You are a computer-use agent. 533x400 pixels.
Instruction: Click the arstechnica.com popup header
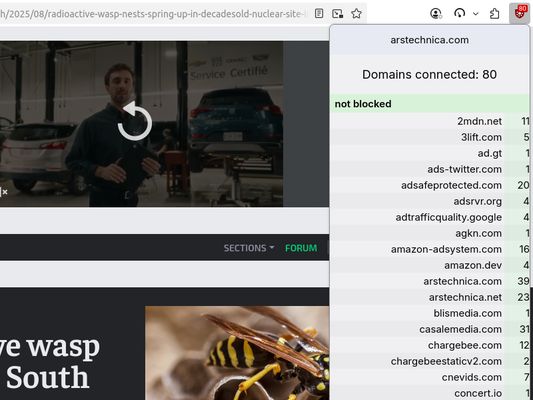429,40
